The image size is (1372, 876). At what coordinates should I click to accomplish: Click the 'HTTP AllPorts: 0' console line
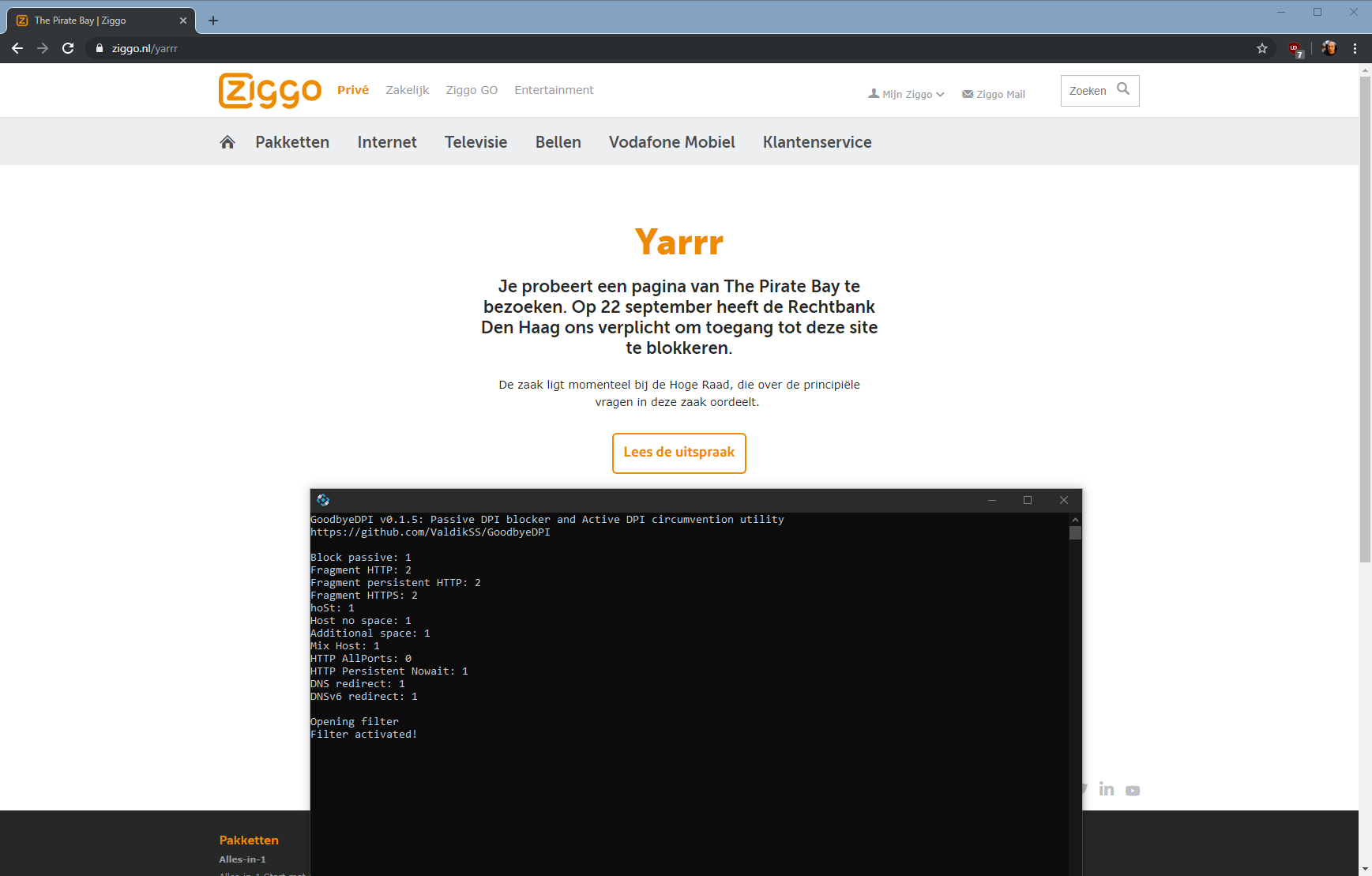(361, 659)
